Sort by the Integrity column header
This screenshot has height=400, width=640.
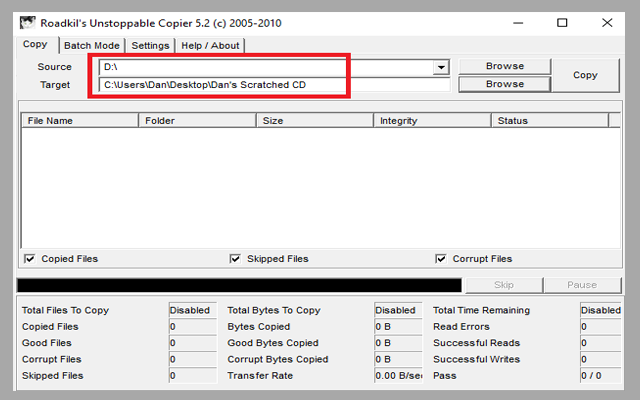tap(432, 121)
